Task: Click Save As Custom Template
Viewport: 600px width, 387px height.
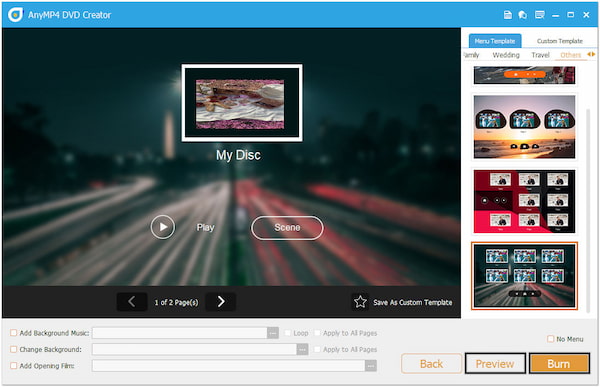Action: pyautogui.click(x=412, y=302)
